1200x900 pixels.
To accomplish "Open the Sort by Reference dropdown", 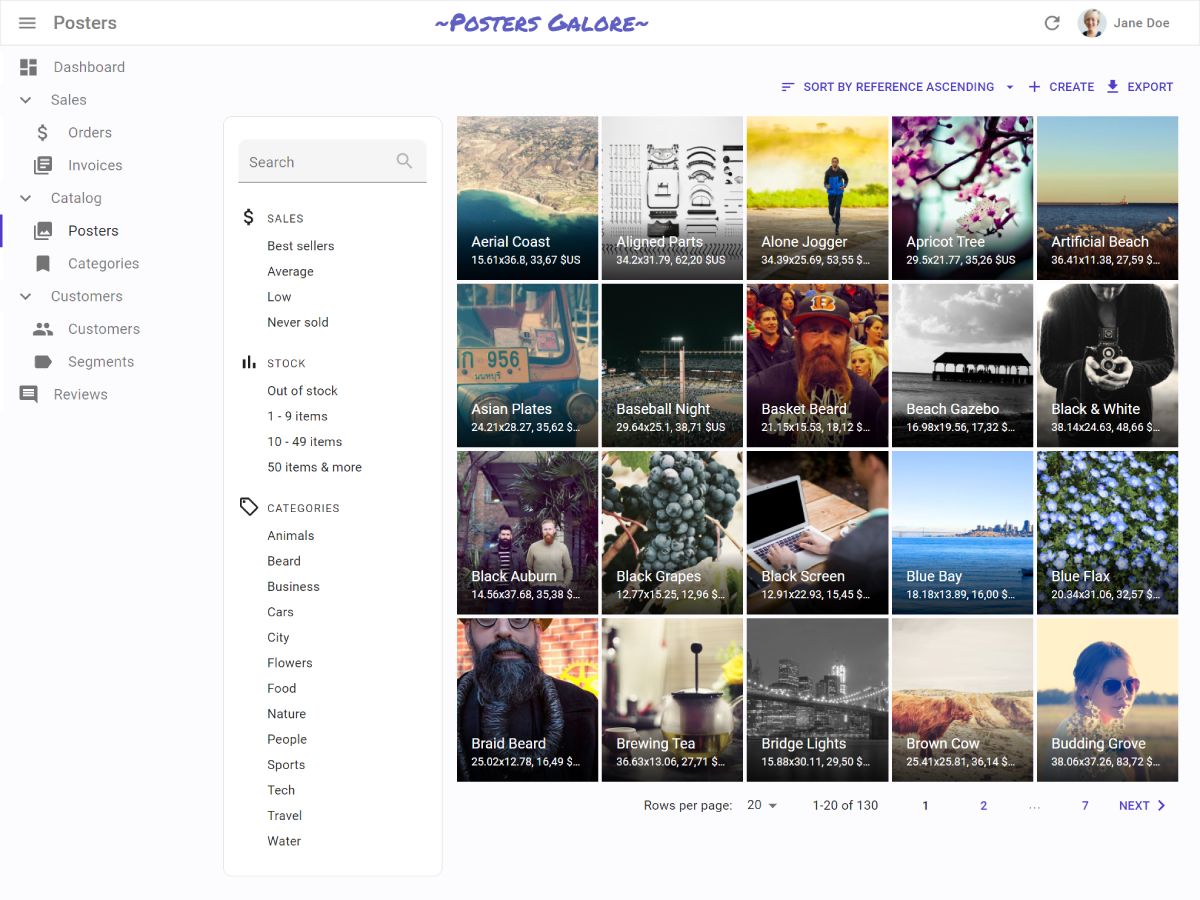I will pos(897,87).
